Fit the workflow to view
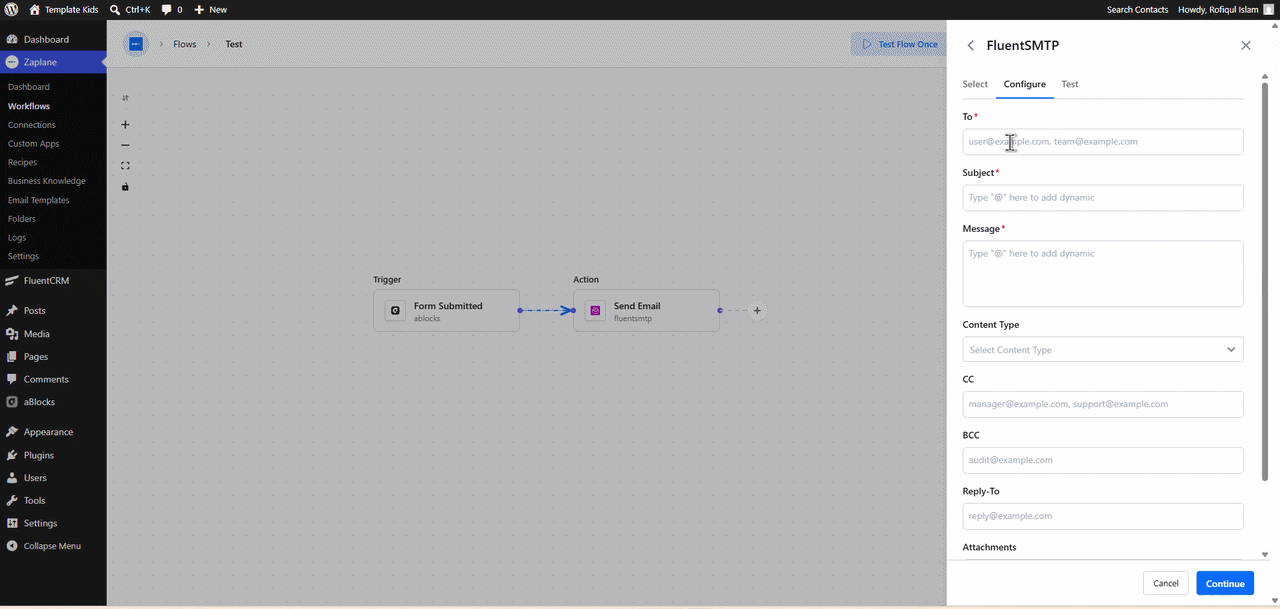The height and width of the screenshot is (609, 1280). 125,166
